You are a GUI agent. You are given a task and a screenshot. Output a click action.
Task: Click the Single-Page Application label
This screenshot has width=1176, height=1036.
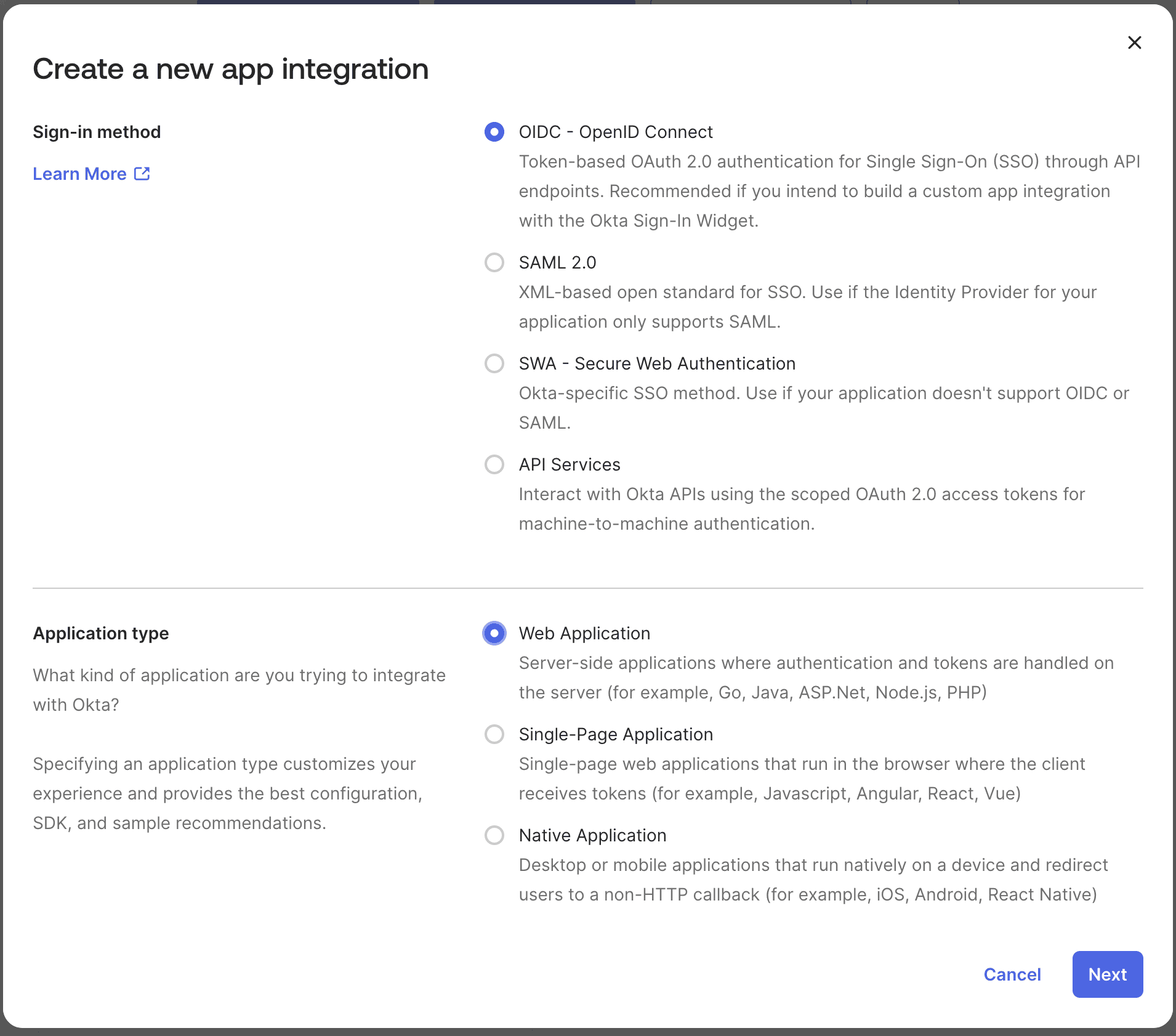tap(615, 734)
